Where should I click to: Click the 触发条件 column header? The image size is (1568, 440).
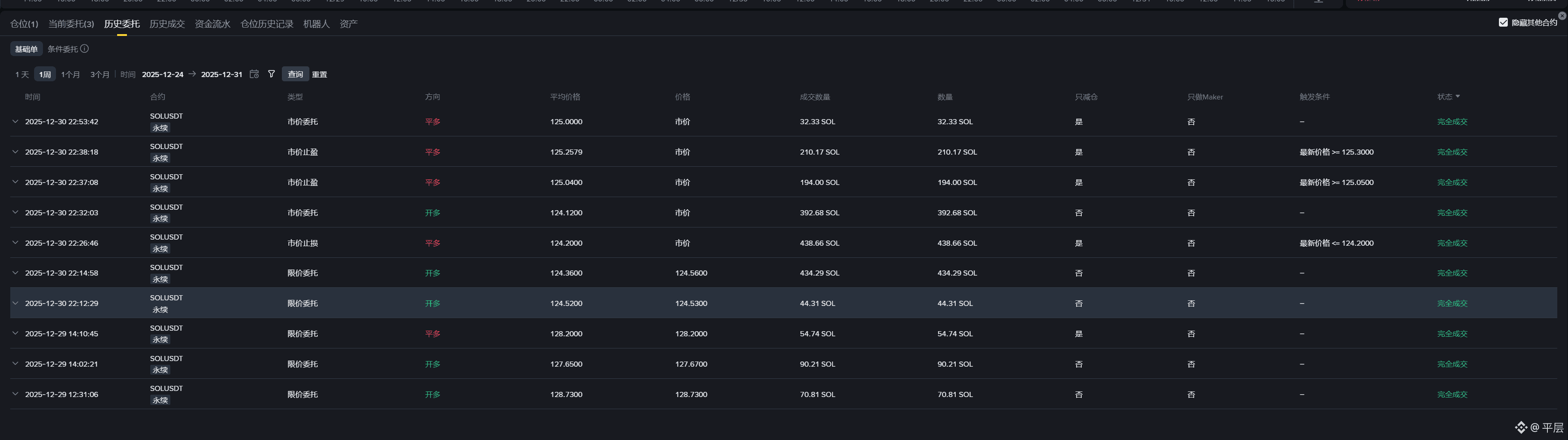tap(1315, 97)
